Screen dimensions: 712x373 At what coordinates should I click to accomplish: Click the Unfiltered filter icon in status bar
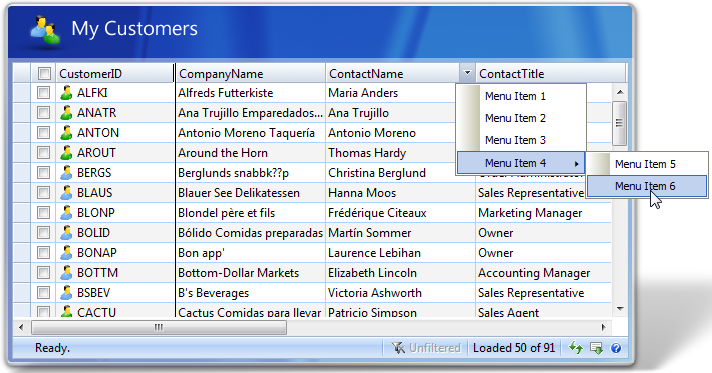[398, 348]
